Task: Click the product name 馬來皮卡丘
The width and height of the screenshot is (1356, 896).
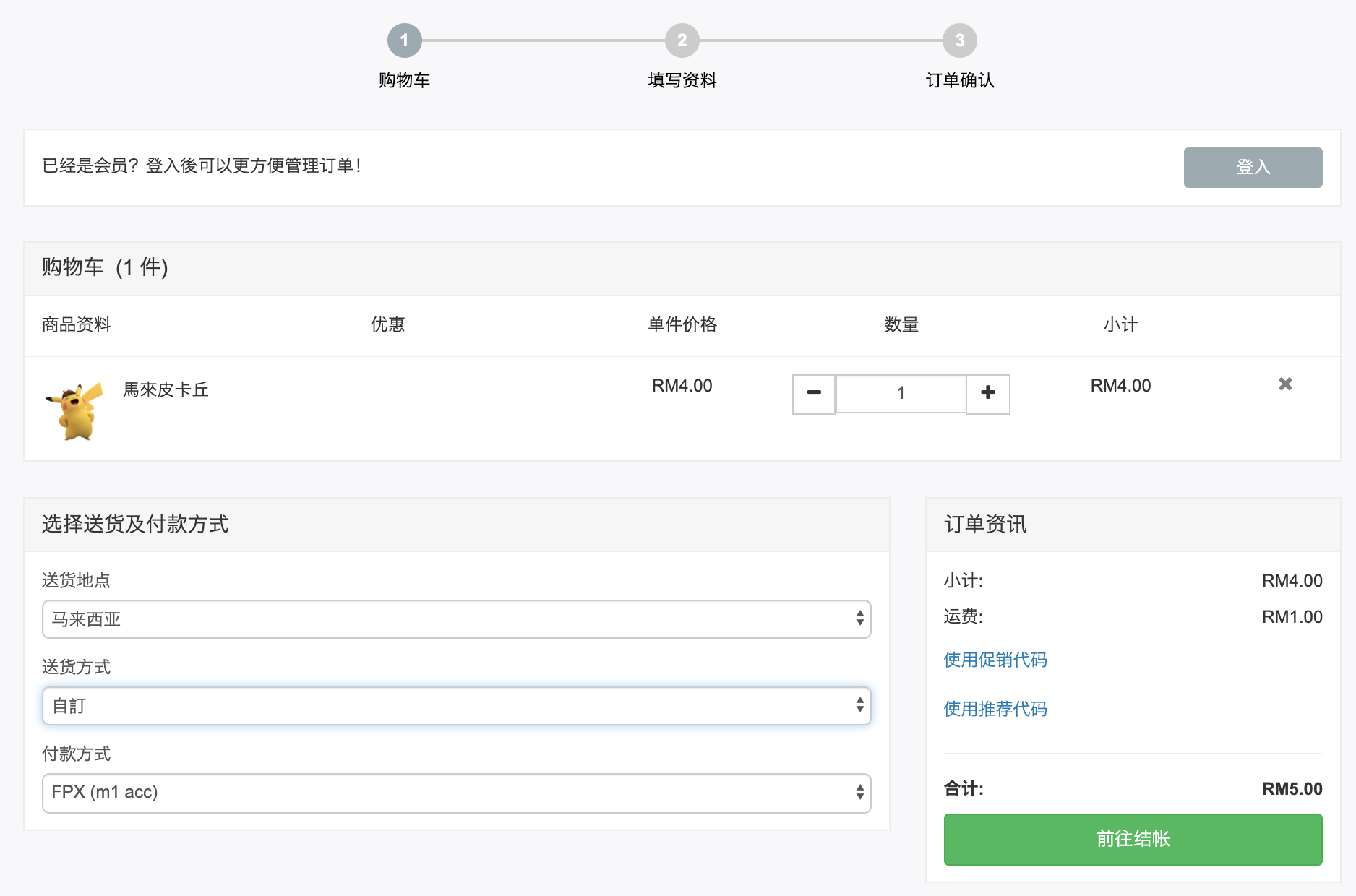Action: tap(166, 390)
